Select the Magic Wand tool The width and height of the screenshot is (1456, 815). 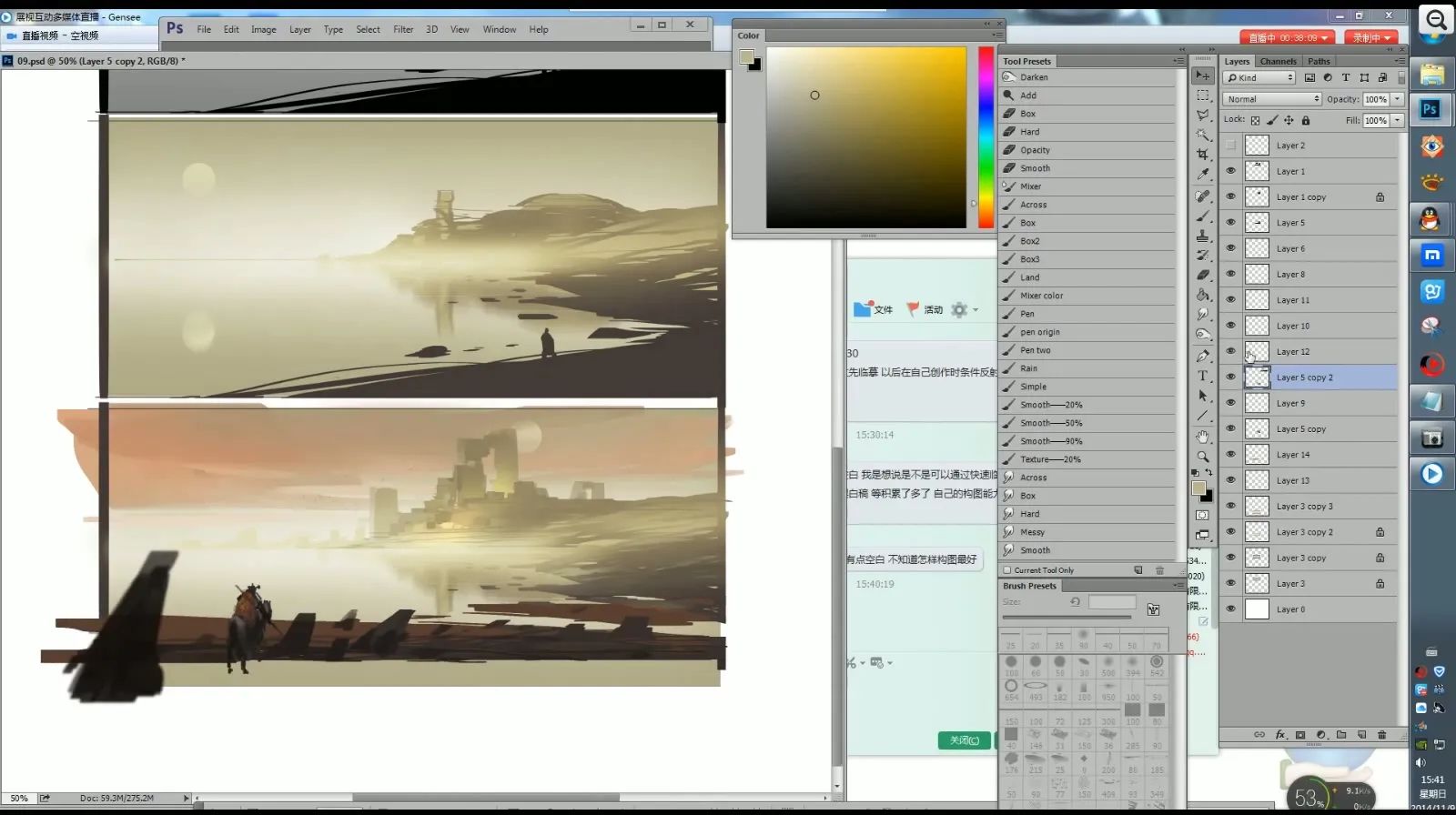[x=1202, y=135]
